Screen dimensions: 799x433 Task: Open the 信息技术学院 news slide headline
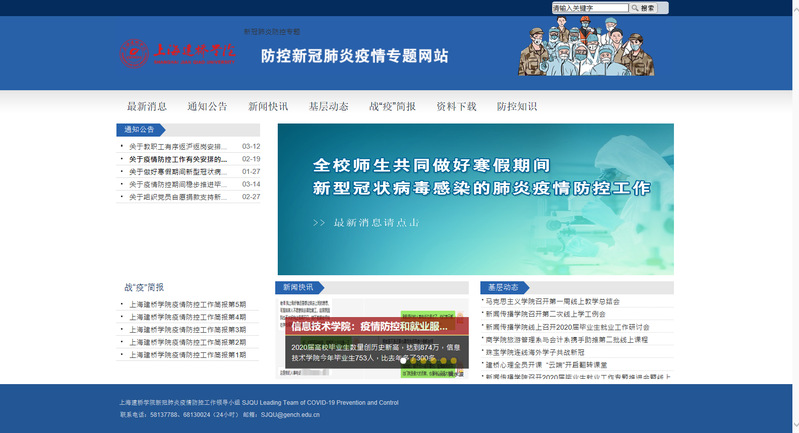(370, 326)
